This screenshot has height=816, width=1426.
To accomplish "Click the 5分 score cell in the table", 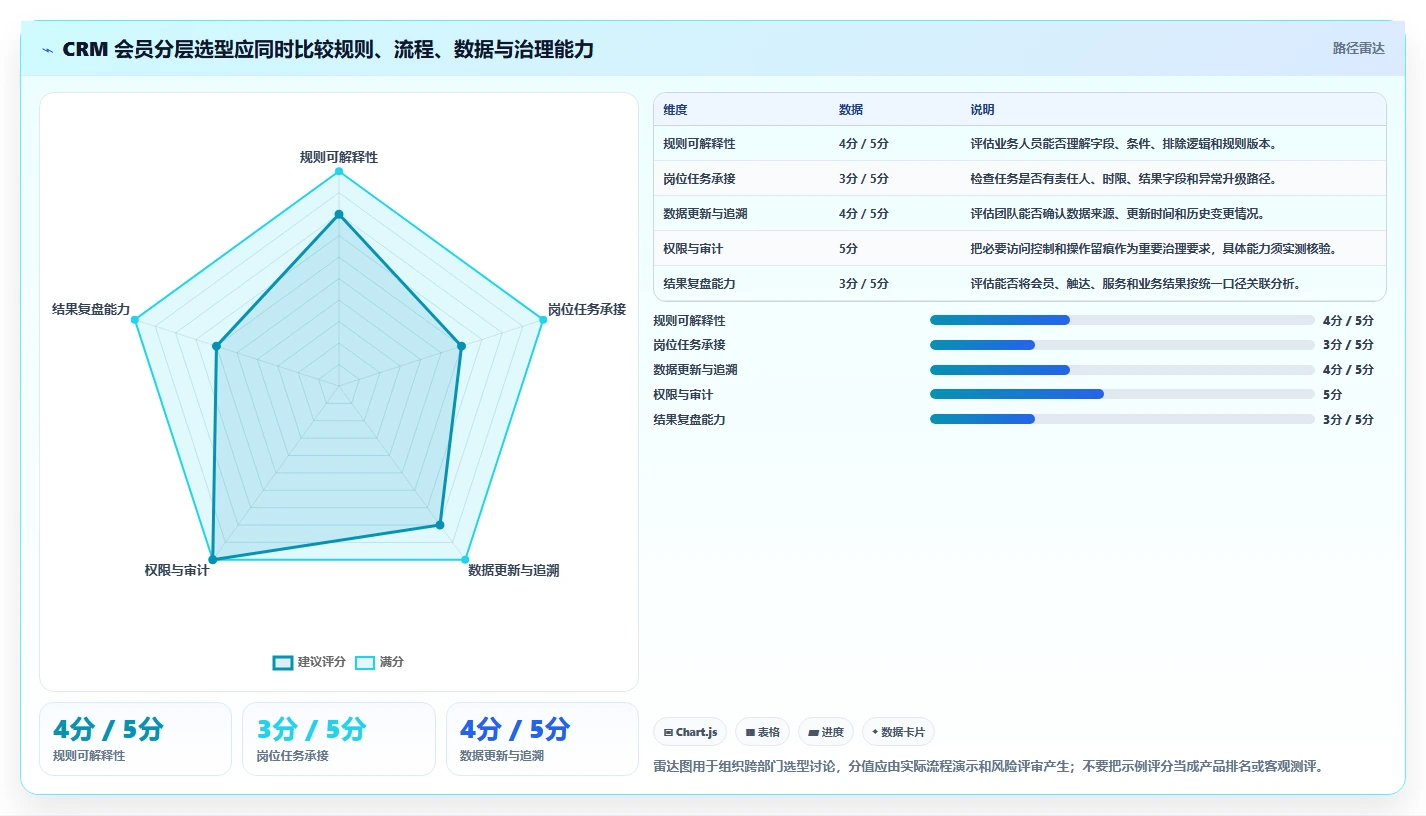I will [848, 248].
